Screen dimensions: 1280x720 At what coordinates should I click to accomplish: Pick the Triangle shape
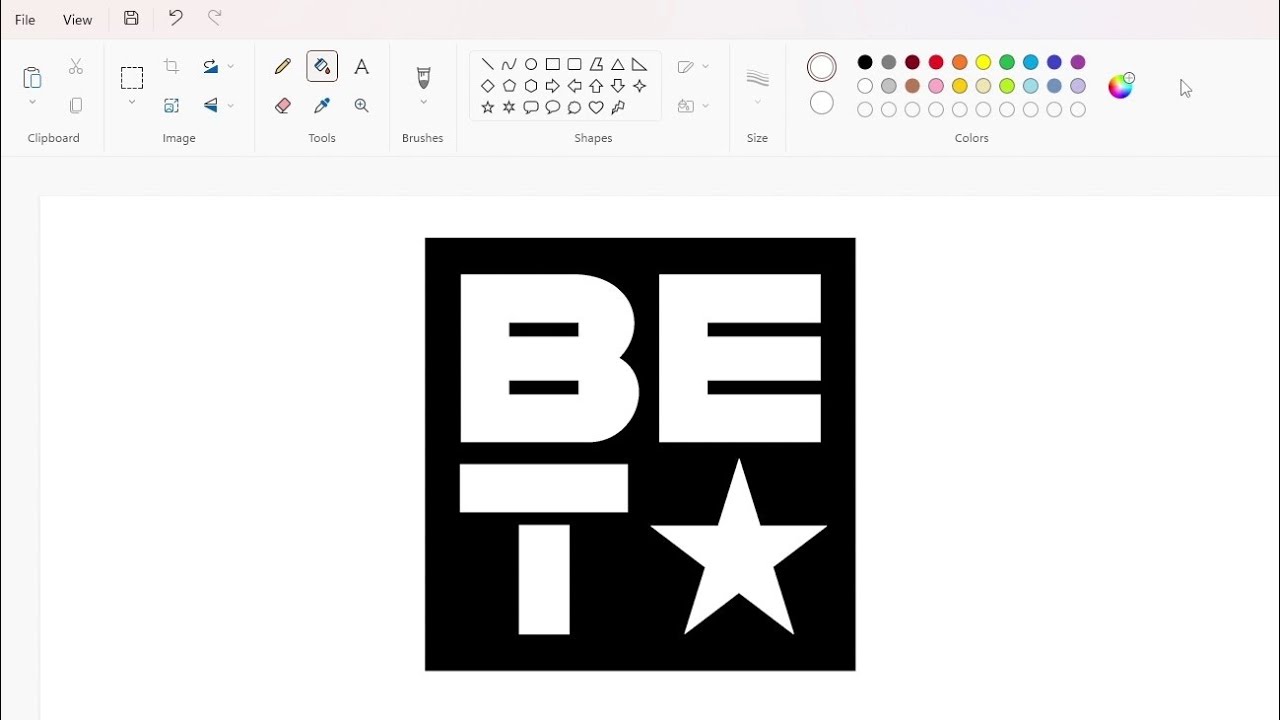point(618,64)
